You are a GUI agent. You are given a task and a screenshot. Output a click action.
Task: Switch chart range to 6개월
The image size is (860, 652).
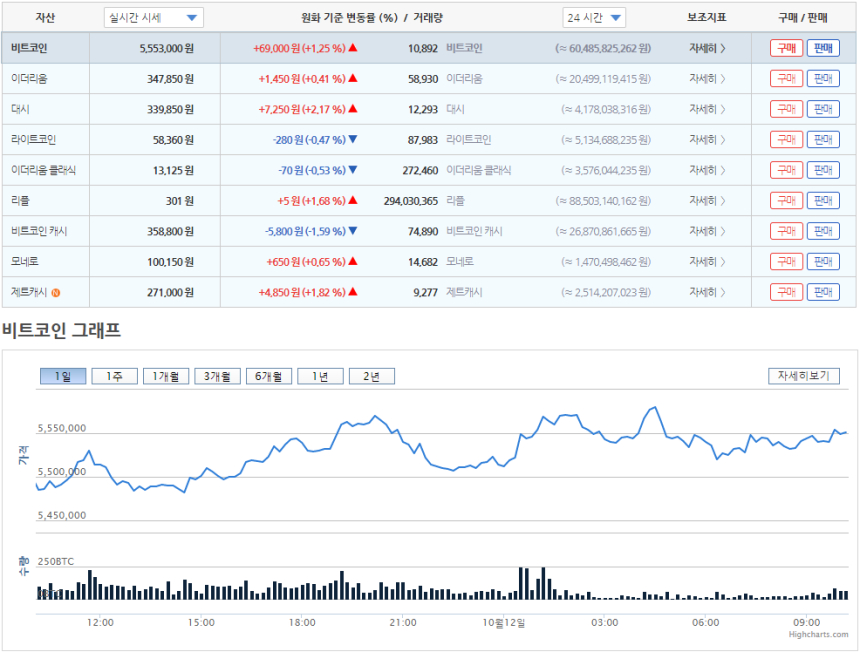point(269,376)
